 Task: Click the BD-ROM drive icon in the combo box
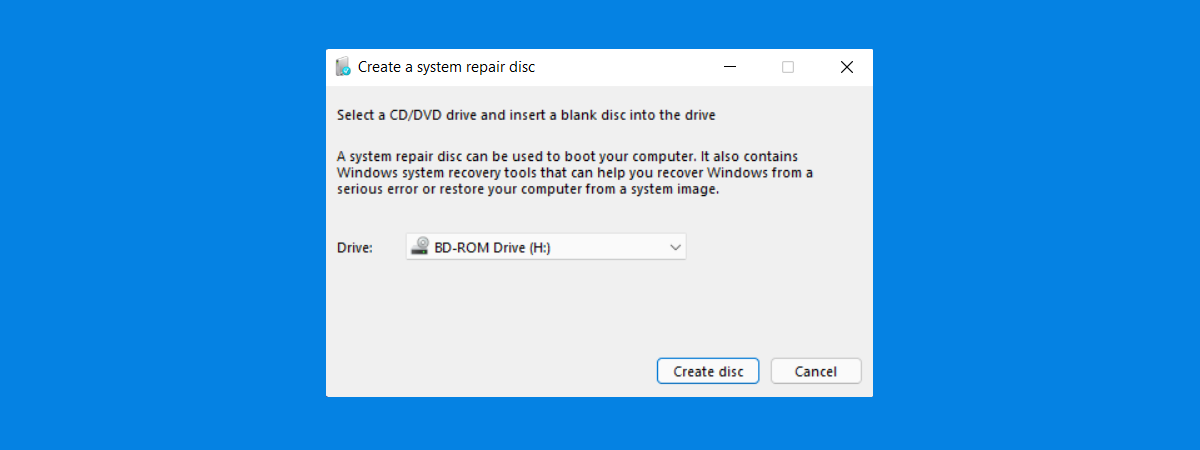(421, 247)
